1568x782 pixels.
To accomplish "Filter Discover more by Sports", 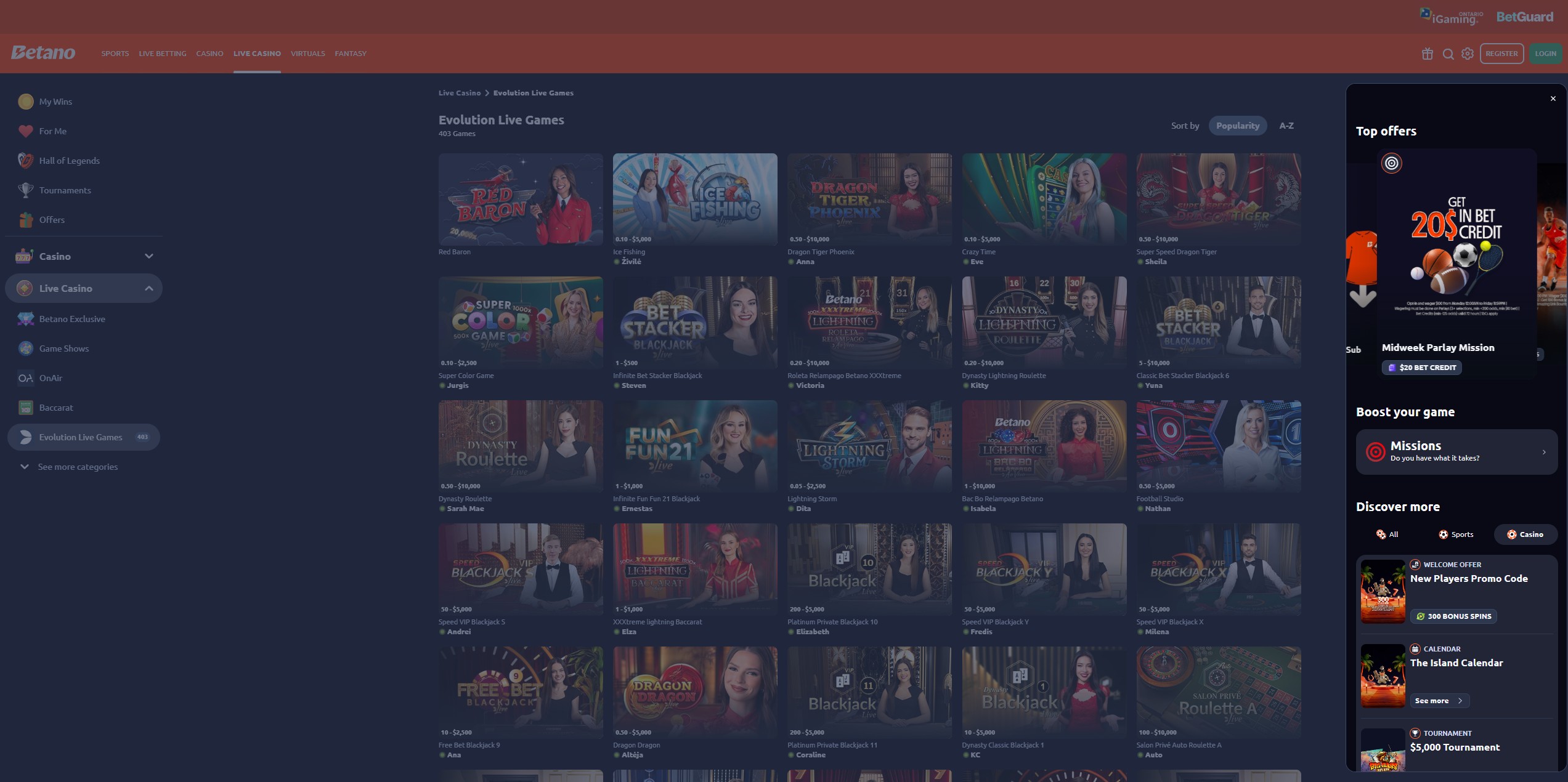I will click(x=1456, y=534).
